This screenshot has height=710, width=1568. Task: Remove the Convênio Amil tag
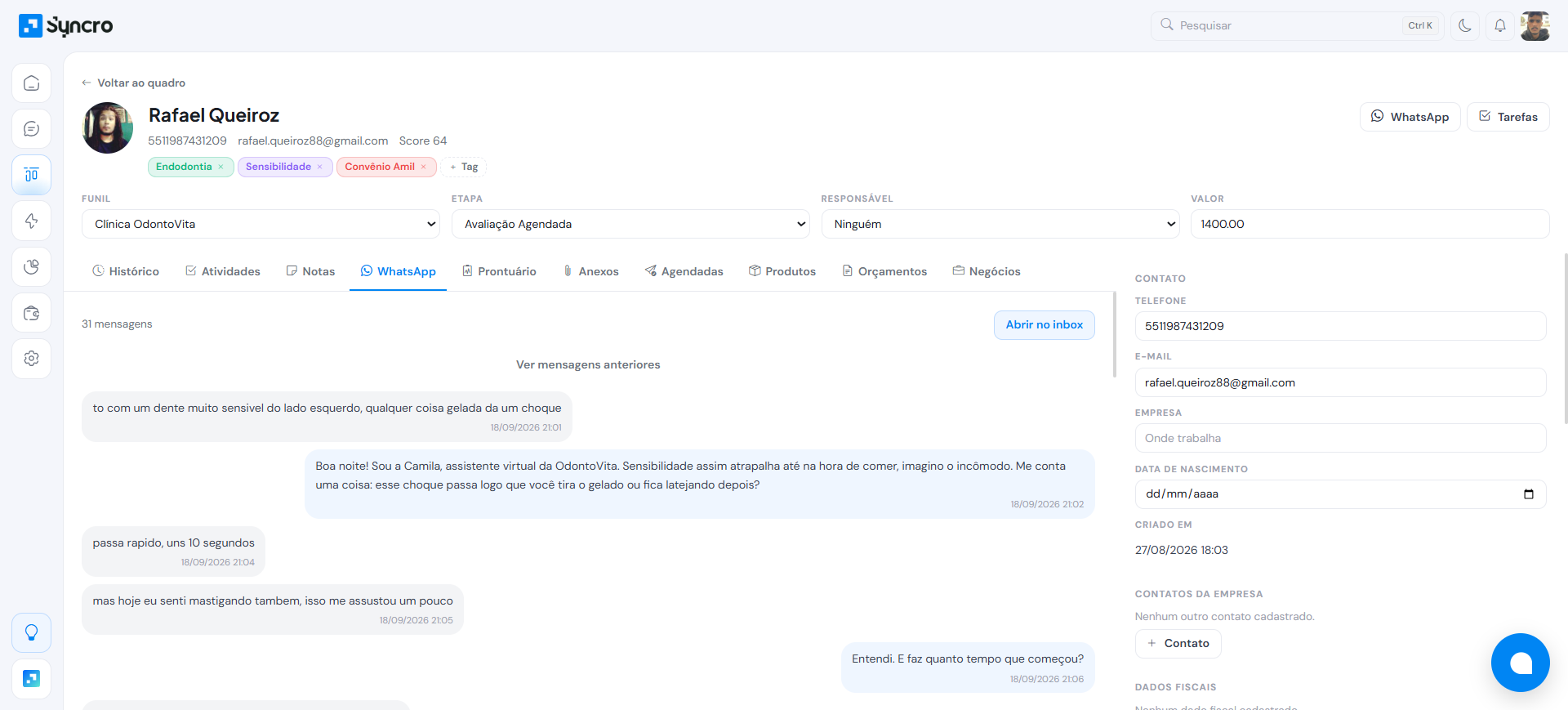[424, 167]
